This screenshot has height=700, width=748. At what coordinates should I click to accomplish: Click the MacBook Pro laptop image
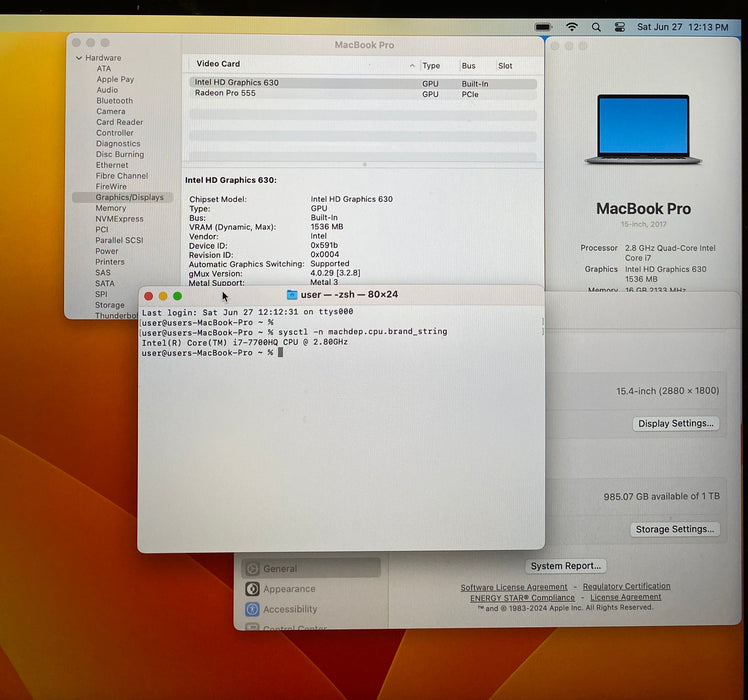pos(643,129)
